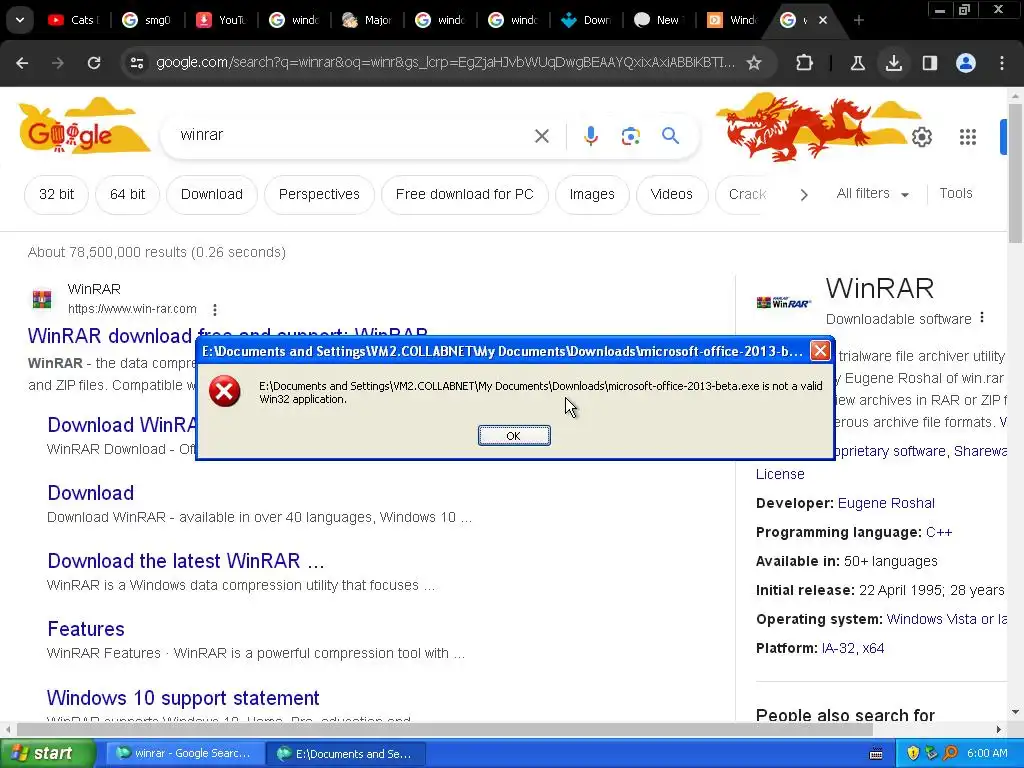
Task: Click the WinRAR site favicon
Action: click(x=42, y=299)
